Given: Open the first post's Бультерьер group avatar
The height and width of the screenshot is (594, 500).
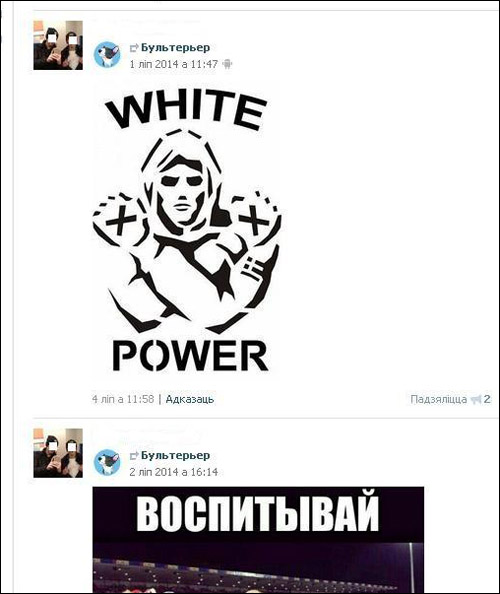Looking at the screenshot, I should click(107, 55).
